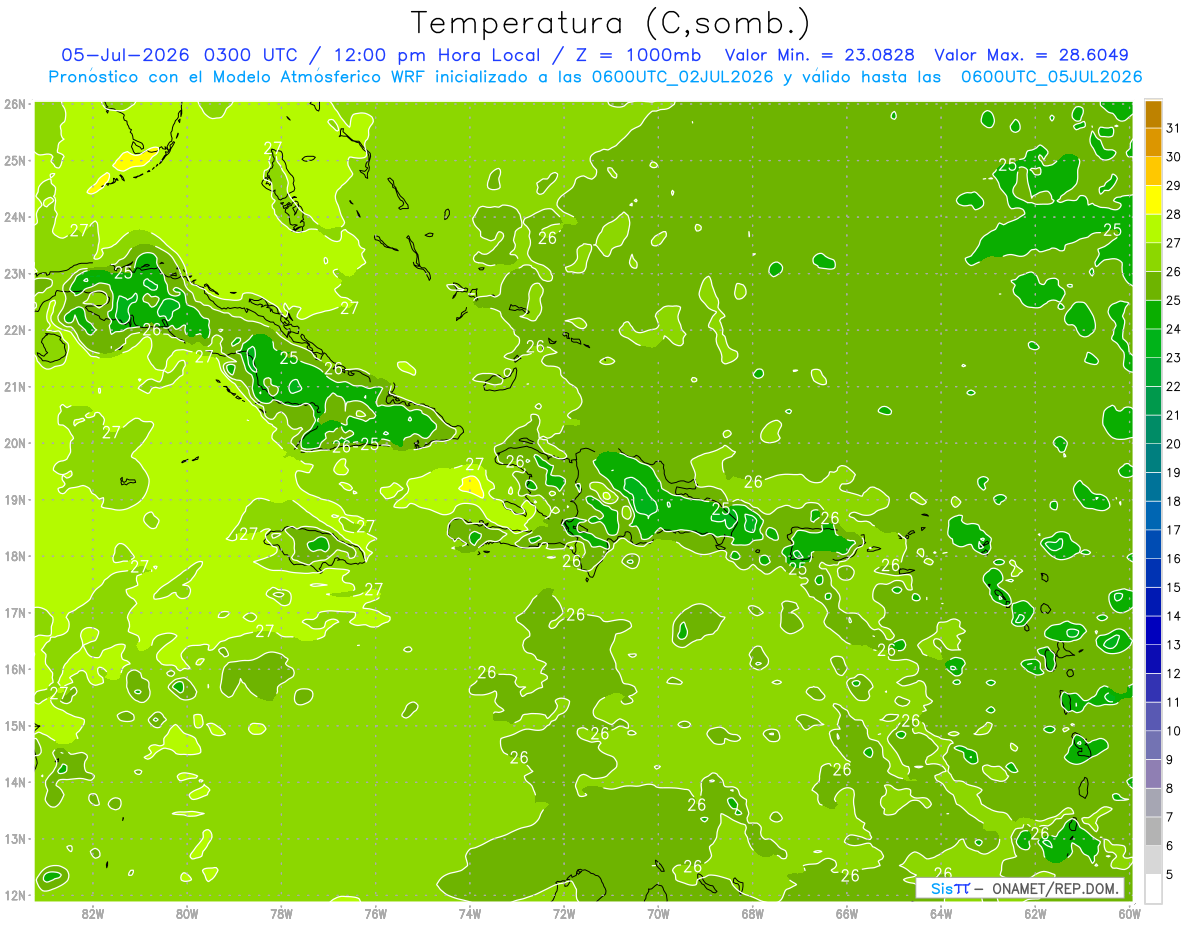Viewport: 1200px width, 927px height.
Task: Click the "5" label on the colorbar
Action: click(x=1170, y=874)
